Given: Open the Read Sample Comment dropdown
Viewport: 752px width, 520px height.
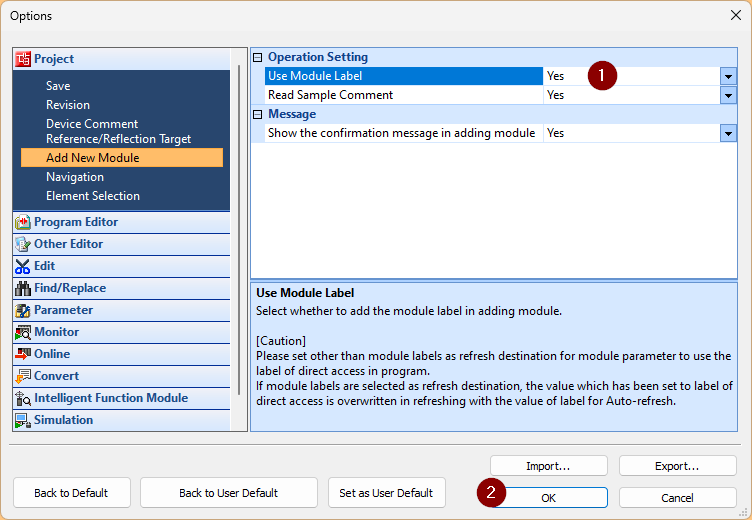Looking at the screenshot, I should (728, 95).
